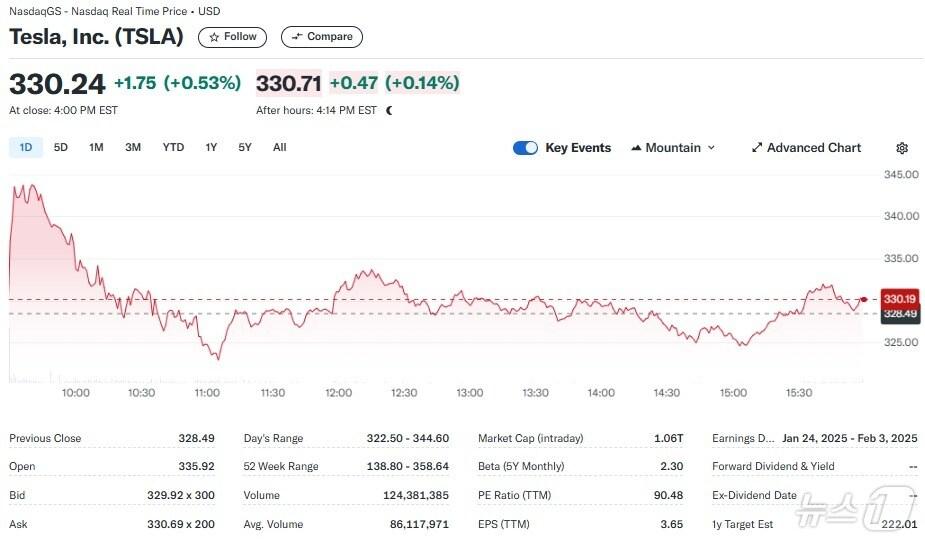Toggle the Key Events switch
This screenshot has width=925, height=543.
[x=525, y=148]
